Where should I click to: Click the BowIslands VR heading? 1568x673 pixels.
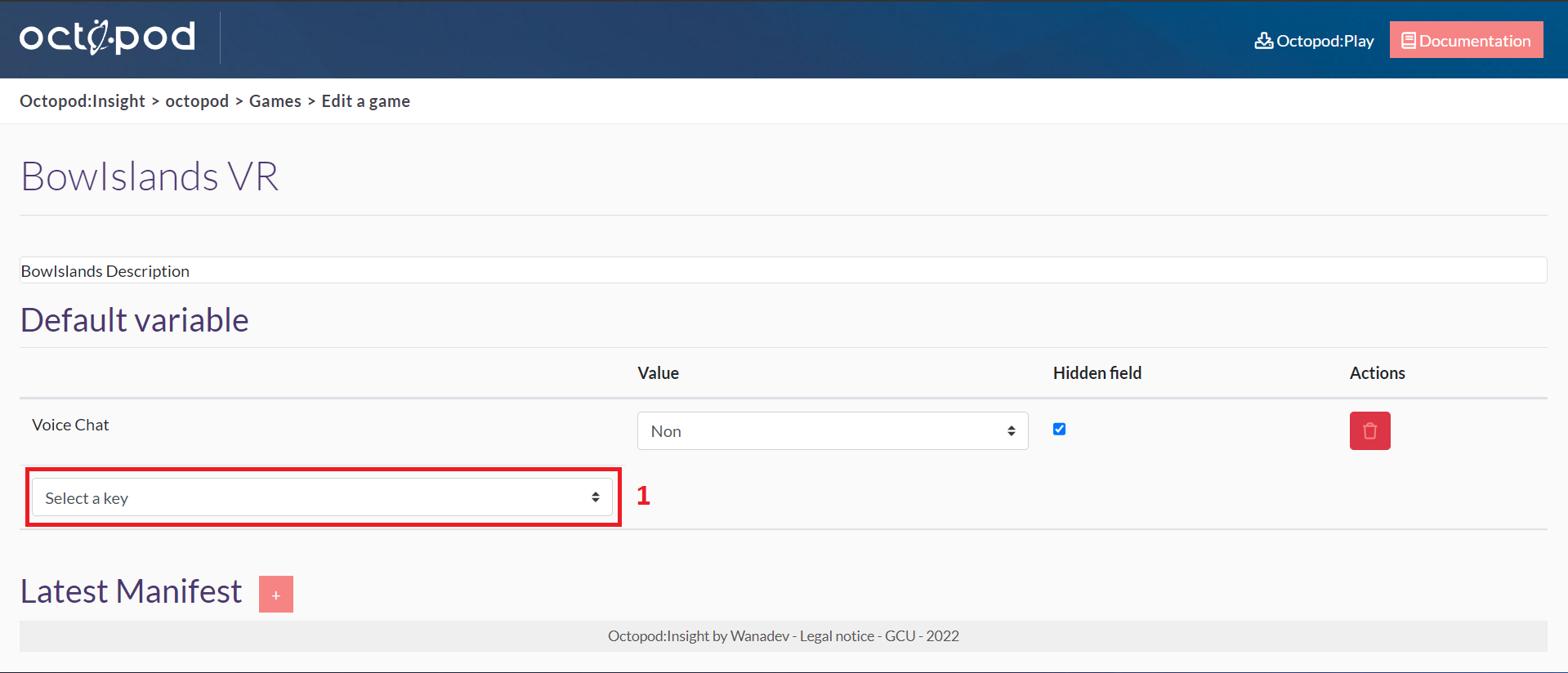tap(150, 176)
